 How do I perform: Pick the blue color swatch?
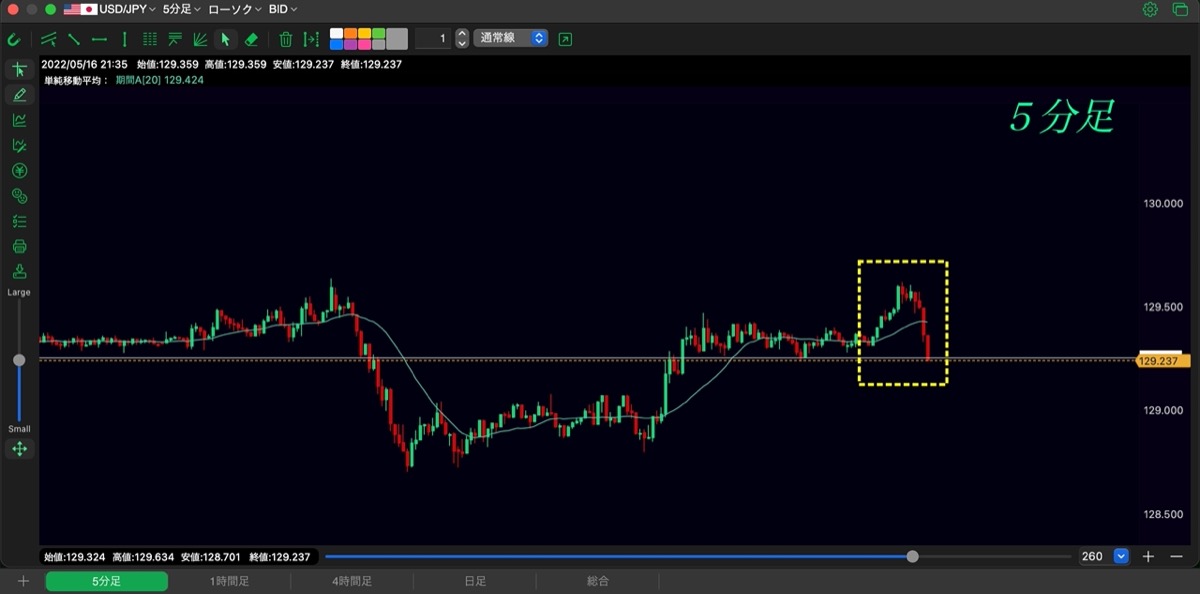click(336, 45)
